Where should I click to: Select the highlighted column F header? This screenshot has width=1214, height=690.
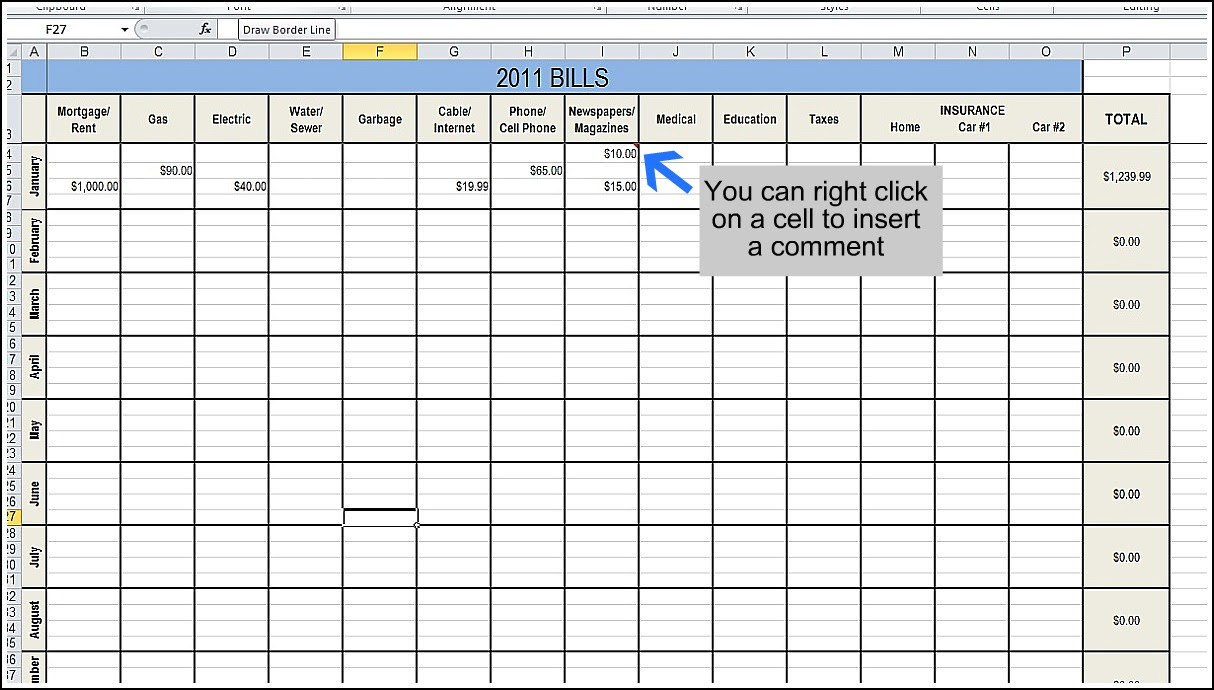[380, 50]
